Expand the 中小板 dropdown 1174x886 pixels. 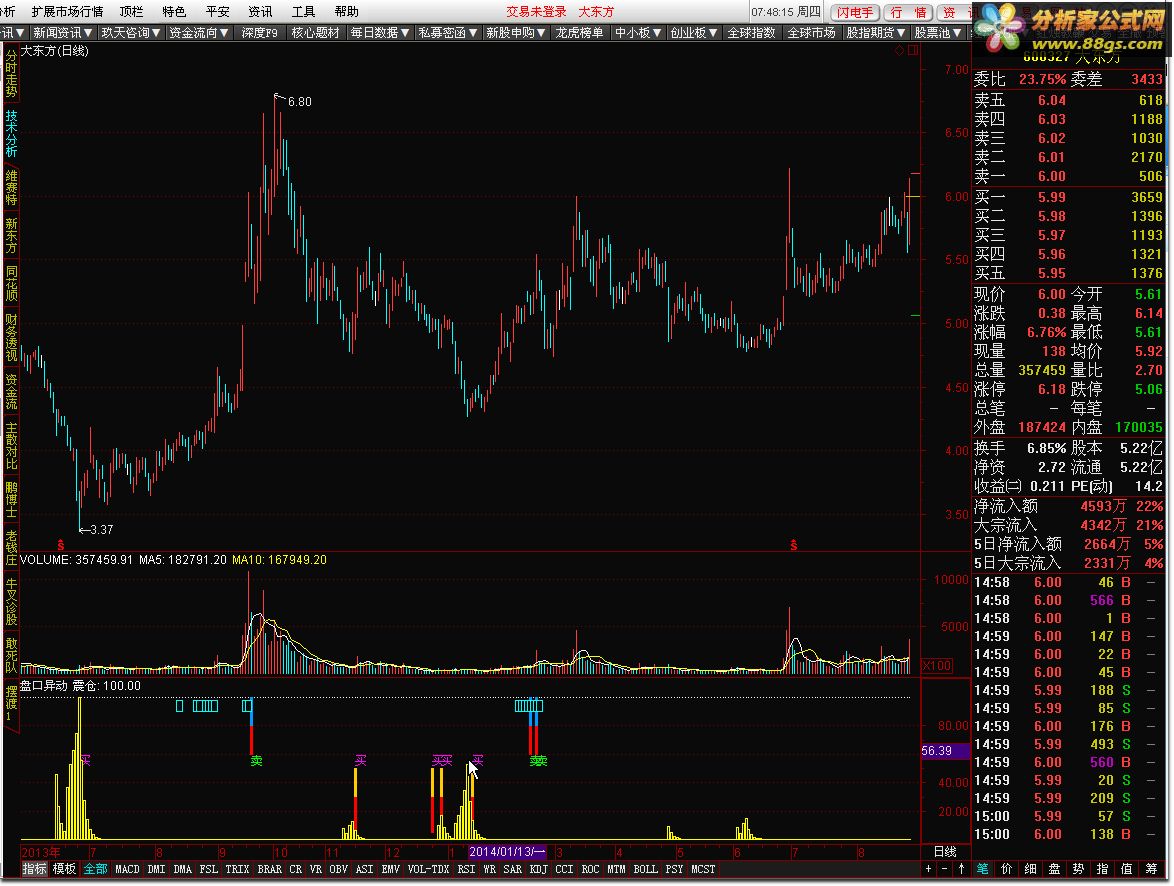(639, 32)
